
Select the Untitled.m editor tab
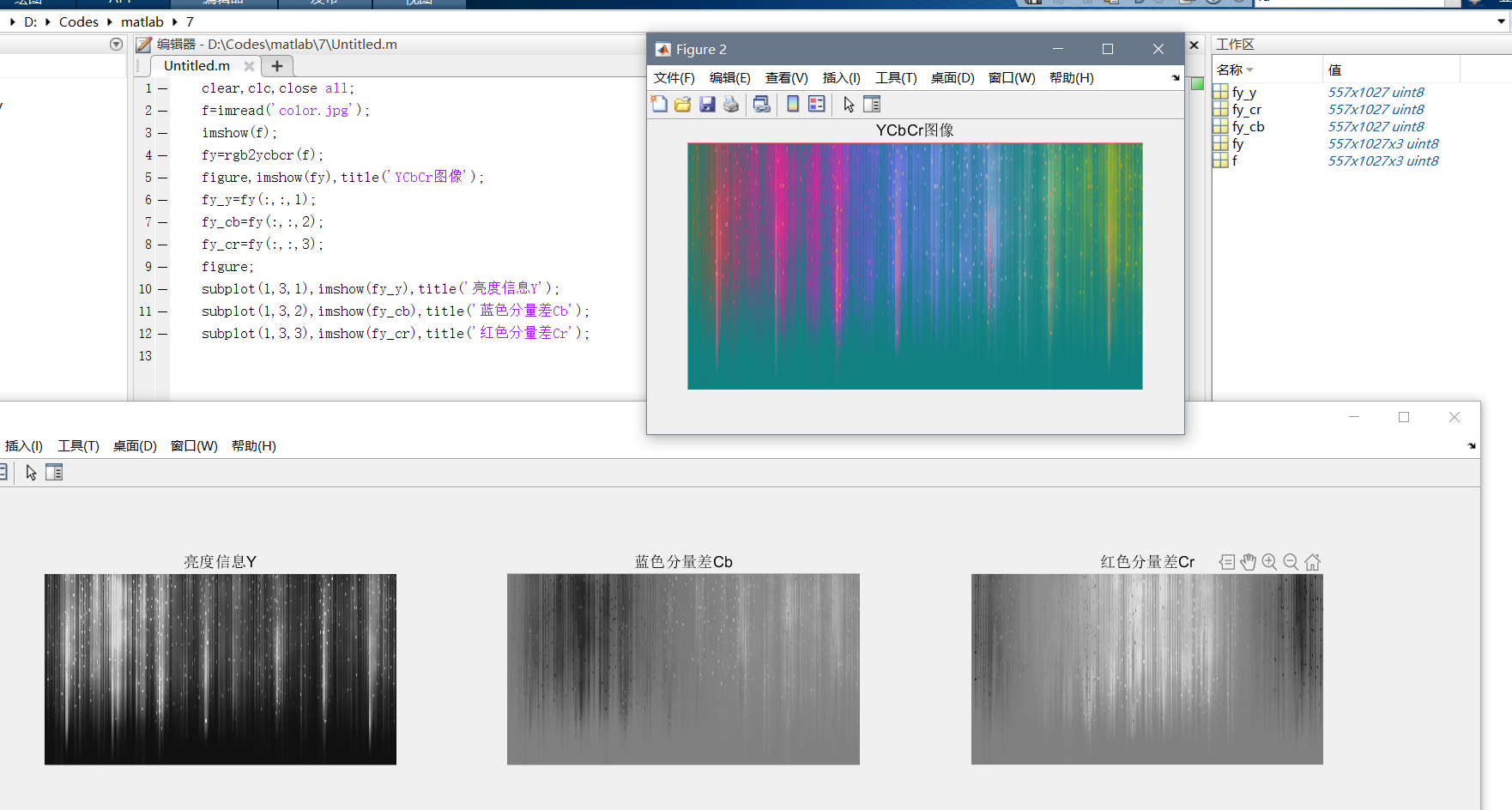click(x=196, y=65)
